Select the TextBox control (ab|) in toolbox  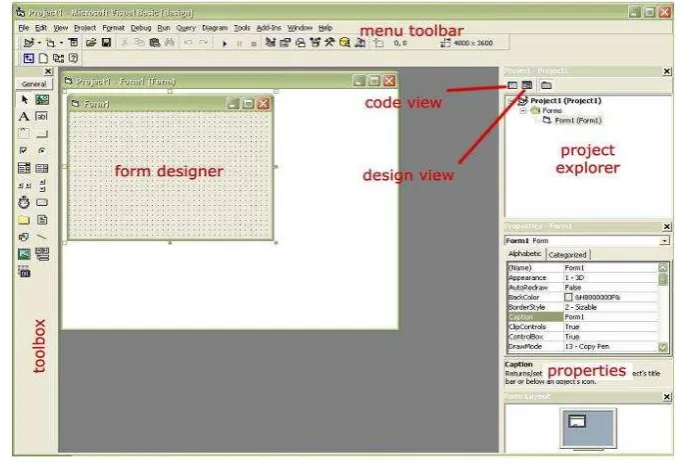[42, 116]
